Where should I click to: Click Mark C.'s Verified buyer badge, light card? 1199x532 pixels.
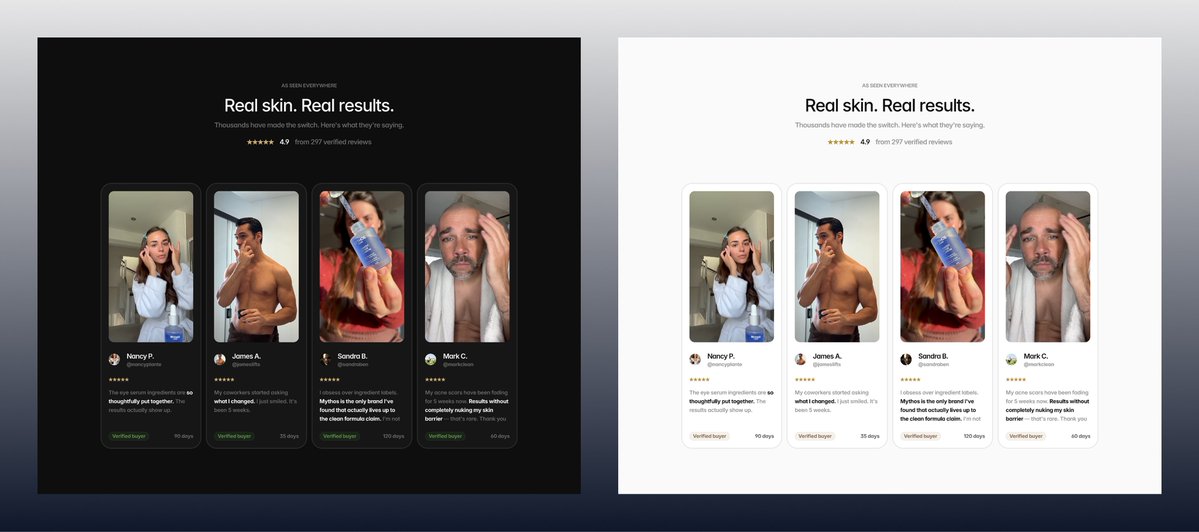[1026, 436]
